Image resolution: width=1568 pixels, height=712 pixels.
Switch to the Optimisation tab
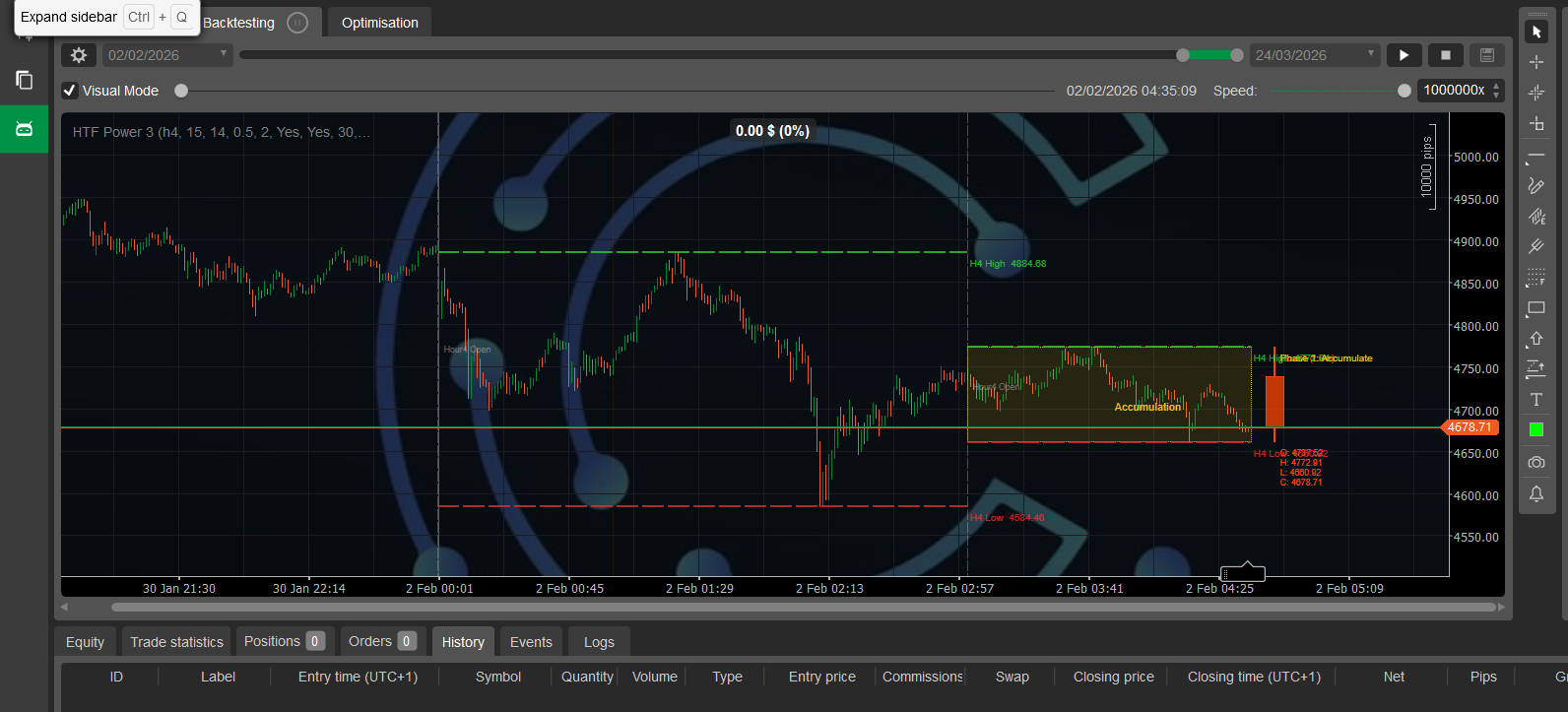pos(379,23)
